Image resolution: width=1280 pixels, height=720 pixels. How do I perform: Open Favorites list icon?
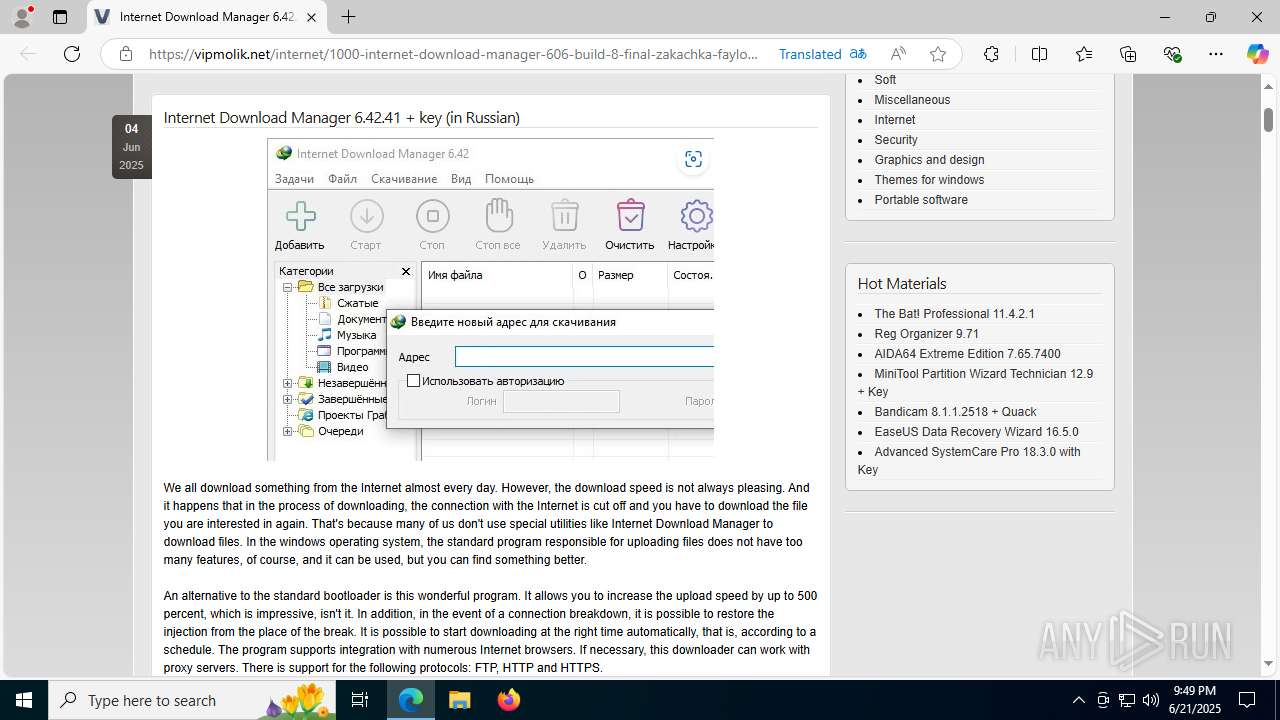coord(1084,54)
